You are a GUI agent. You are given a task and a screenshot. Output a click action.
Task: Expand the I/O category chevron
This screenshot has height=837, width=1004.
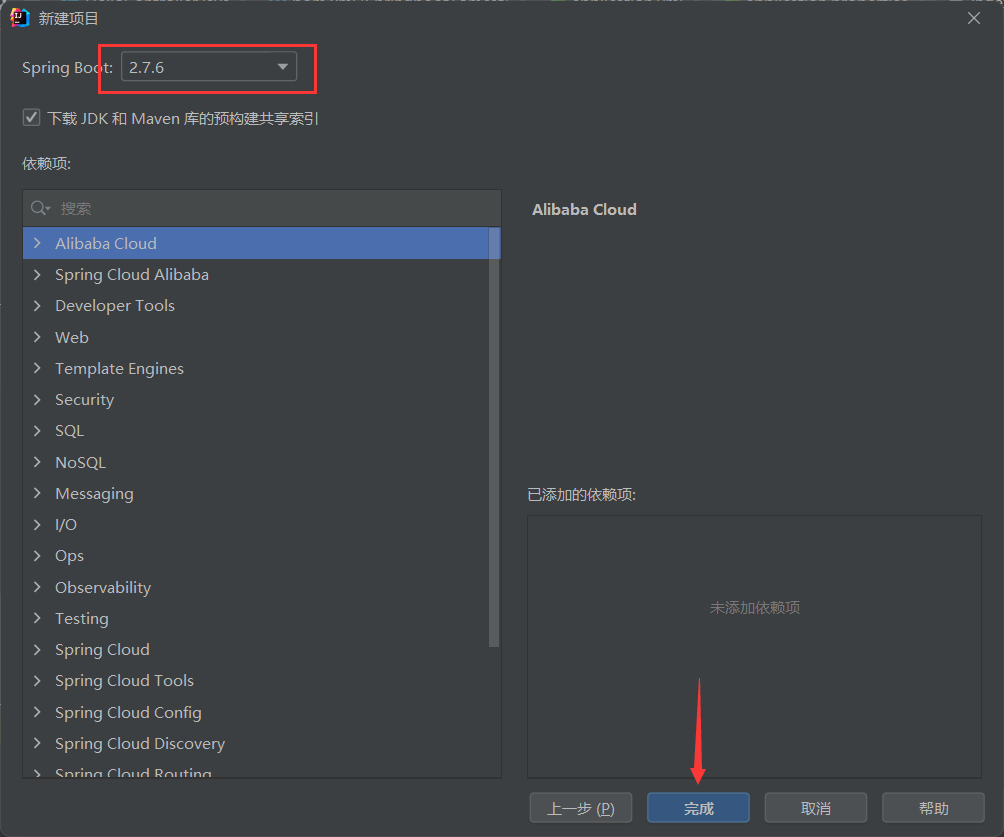(x=37, y=524)
